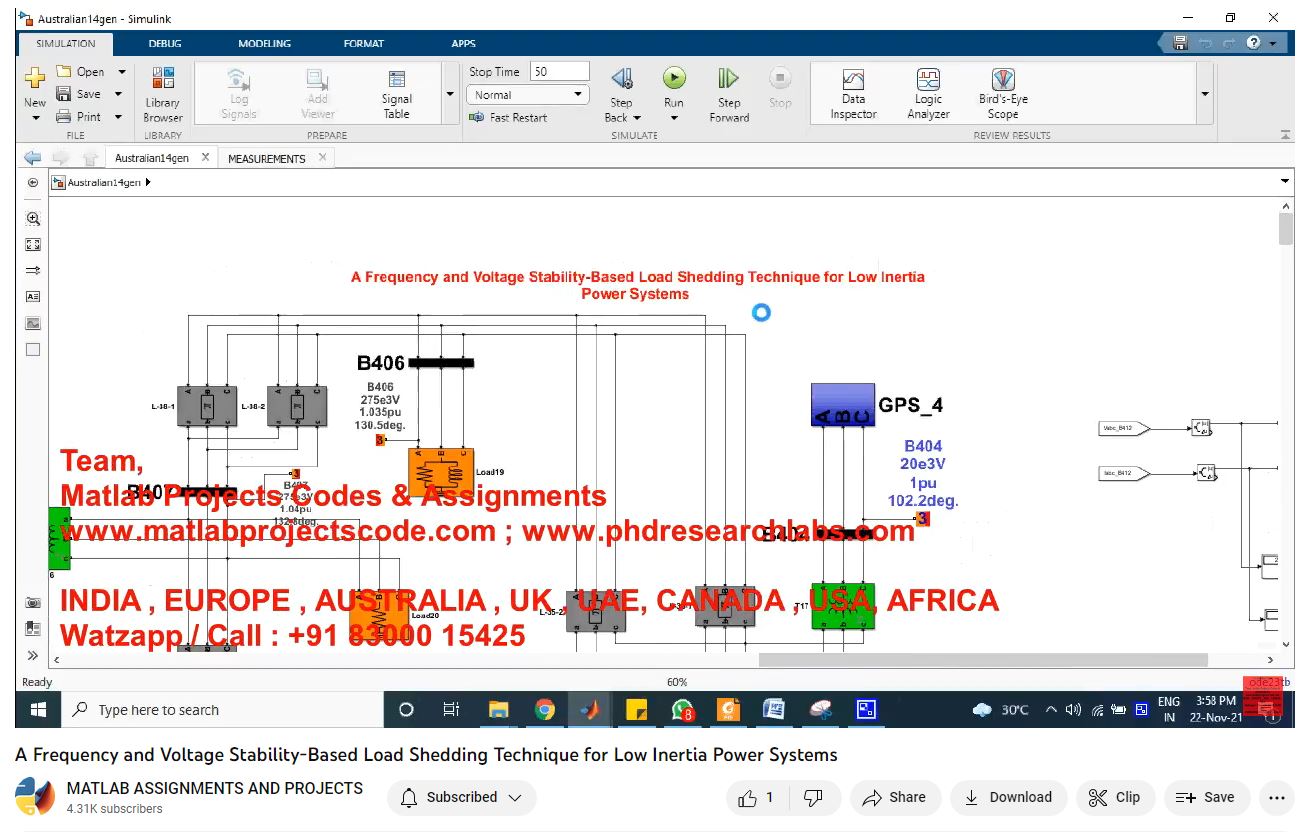Expand the Review Results gallery arrow
The image size is (1311, 832).
(1205, 94)
